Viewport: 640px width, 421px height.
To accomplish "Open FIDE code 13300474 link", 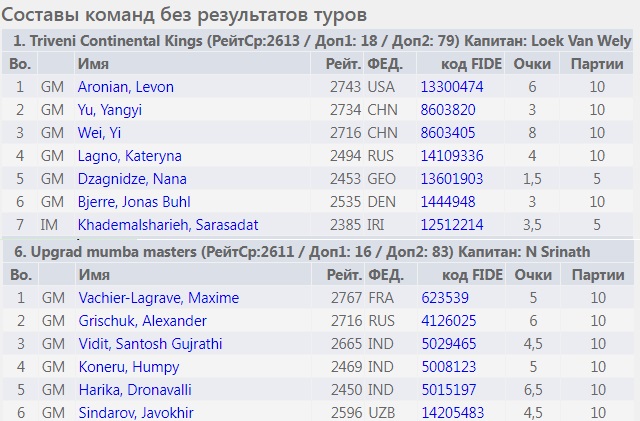I will coord(451,87).
